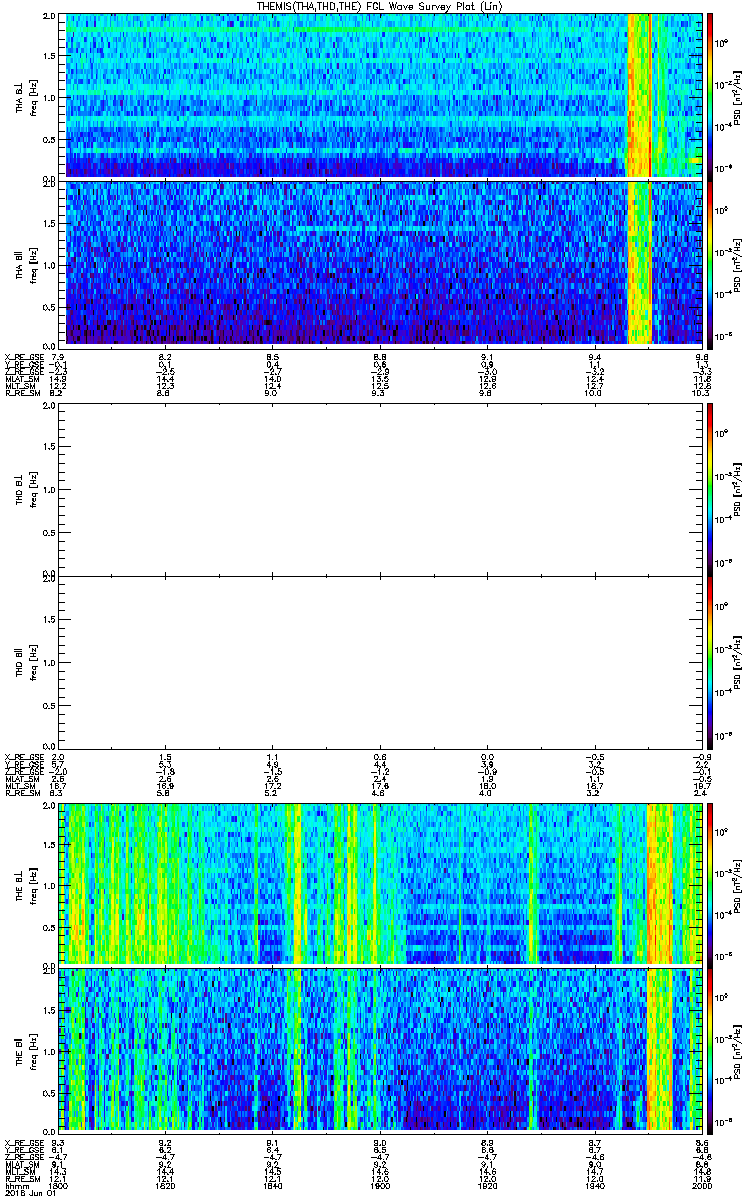Screen dimensions: 750x1200
Task: Click the 2016 Jun 01 date label
Action: point(28,1193)
